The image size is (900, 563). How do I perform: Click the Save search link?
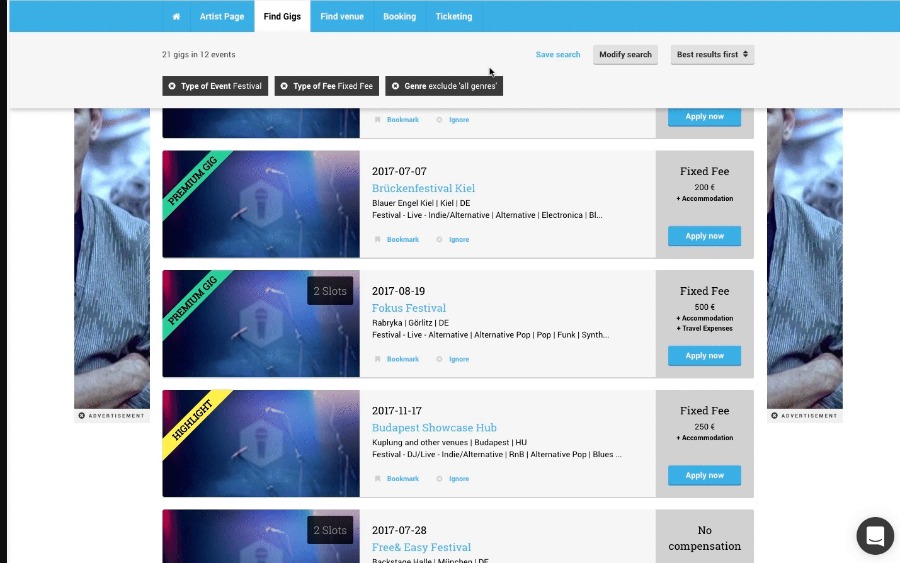coord(558,55)
